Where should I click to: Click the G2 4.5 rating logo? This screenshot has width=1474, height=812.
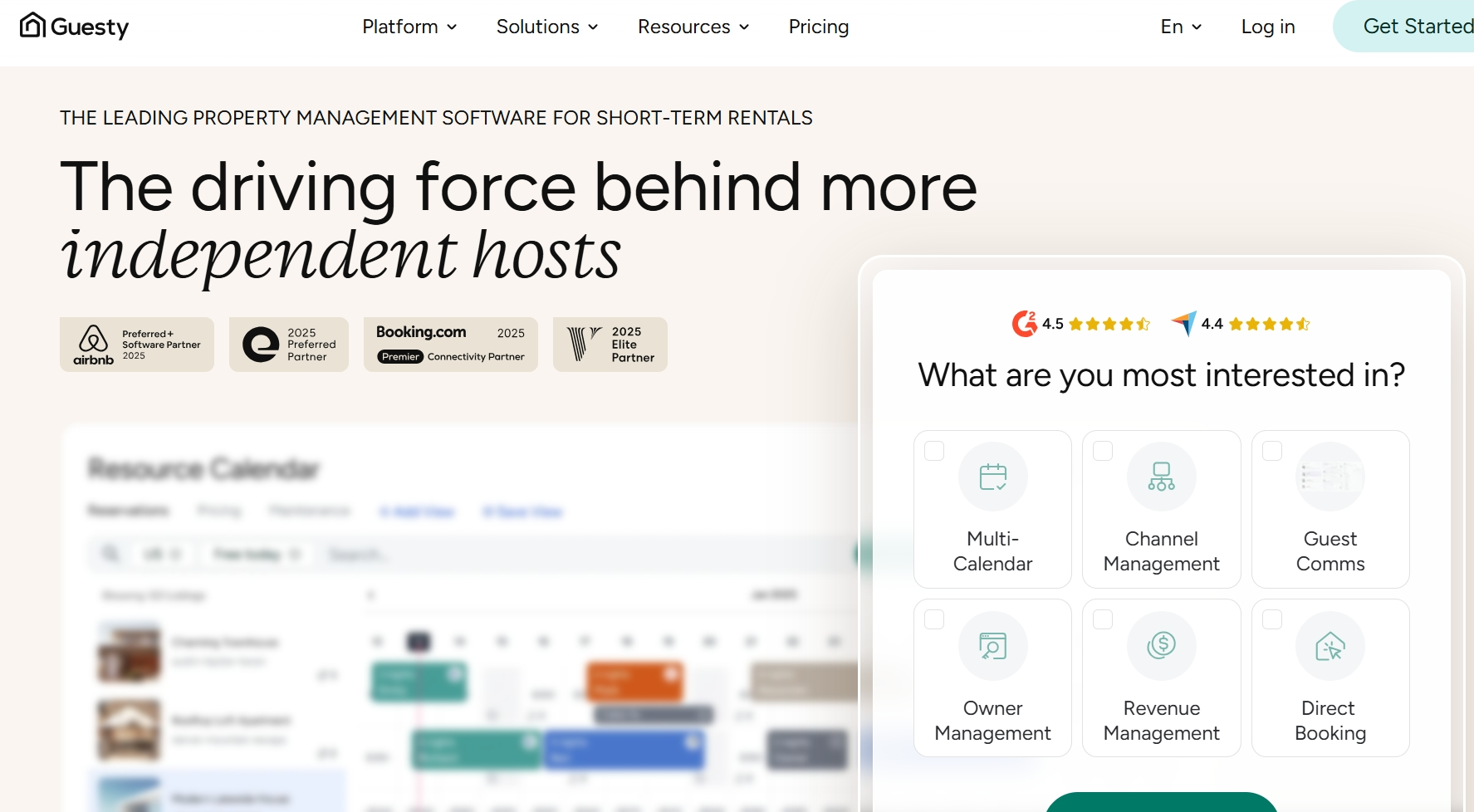[x=1025, y=323]
